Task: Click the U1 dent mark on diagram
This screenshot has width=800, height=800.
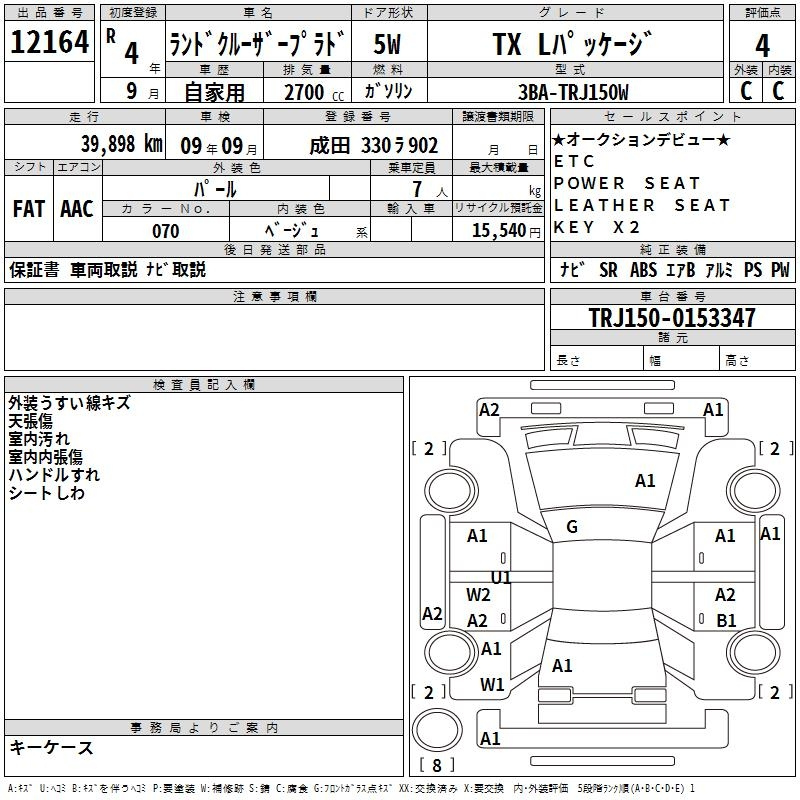Action: coord(501,578)
